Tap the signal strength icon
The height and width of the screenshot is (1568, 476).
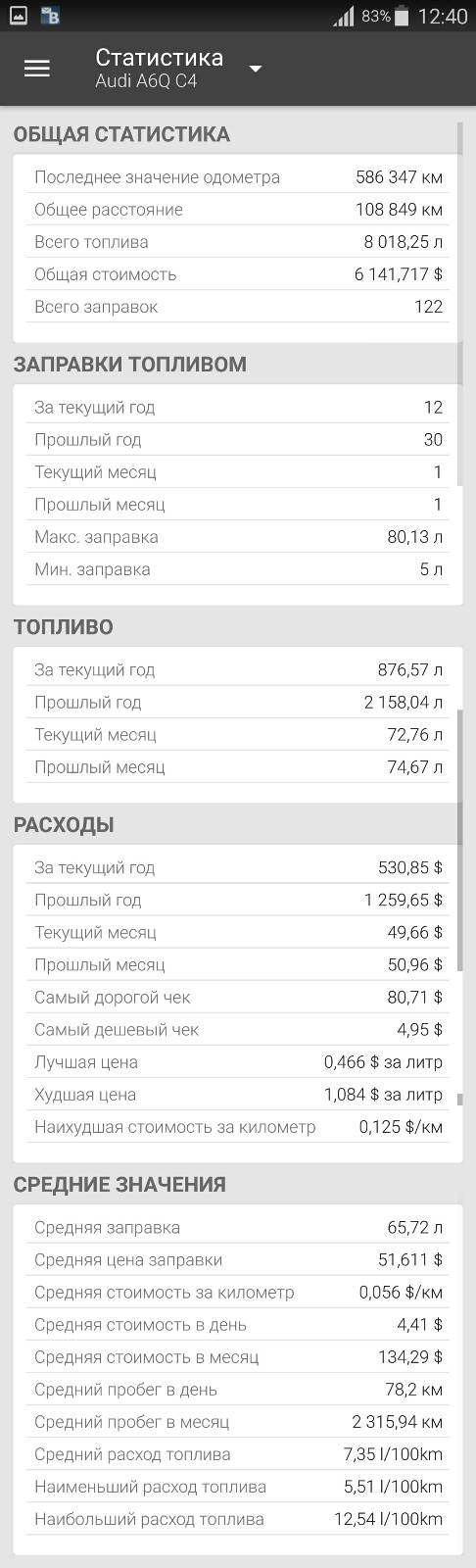click(x=343, y=17)
